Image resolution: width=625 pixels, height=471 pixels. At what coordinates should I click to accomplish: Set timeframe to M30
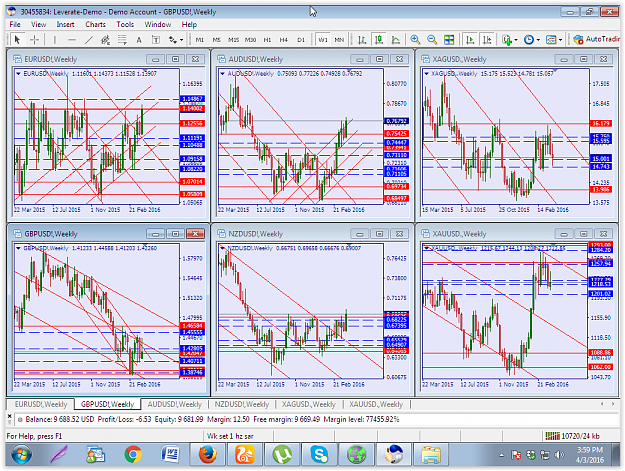point(250,39)
